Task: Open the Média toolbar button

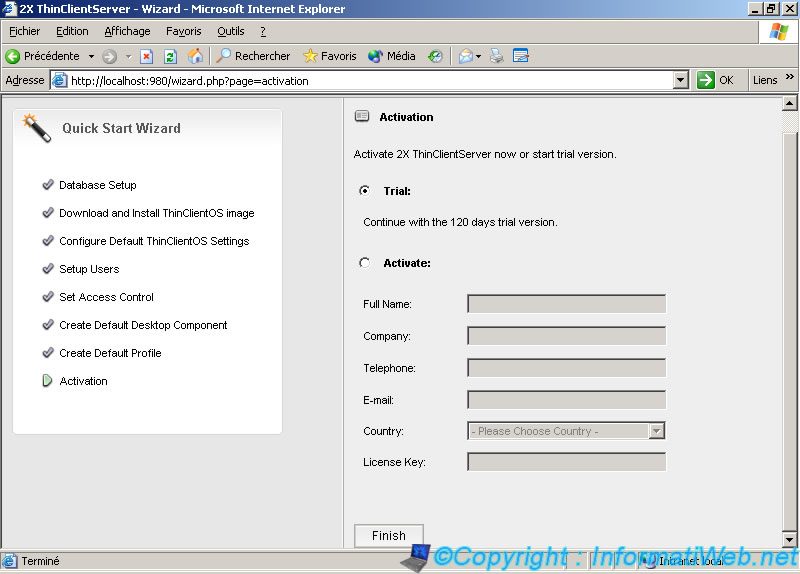Action: click(x=392, y=56)
